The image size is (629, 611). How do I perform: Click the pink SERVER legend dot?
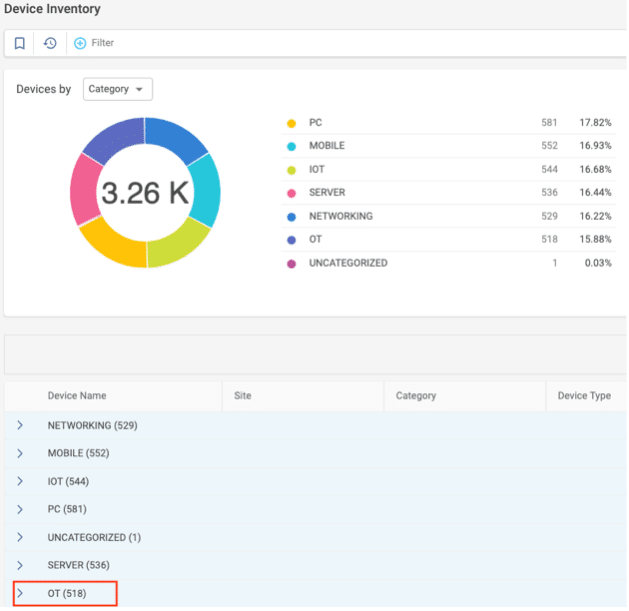pyautogui.click(x=292, y=193)
